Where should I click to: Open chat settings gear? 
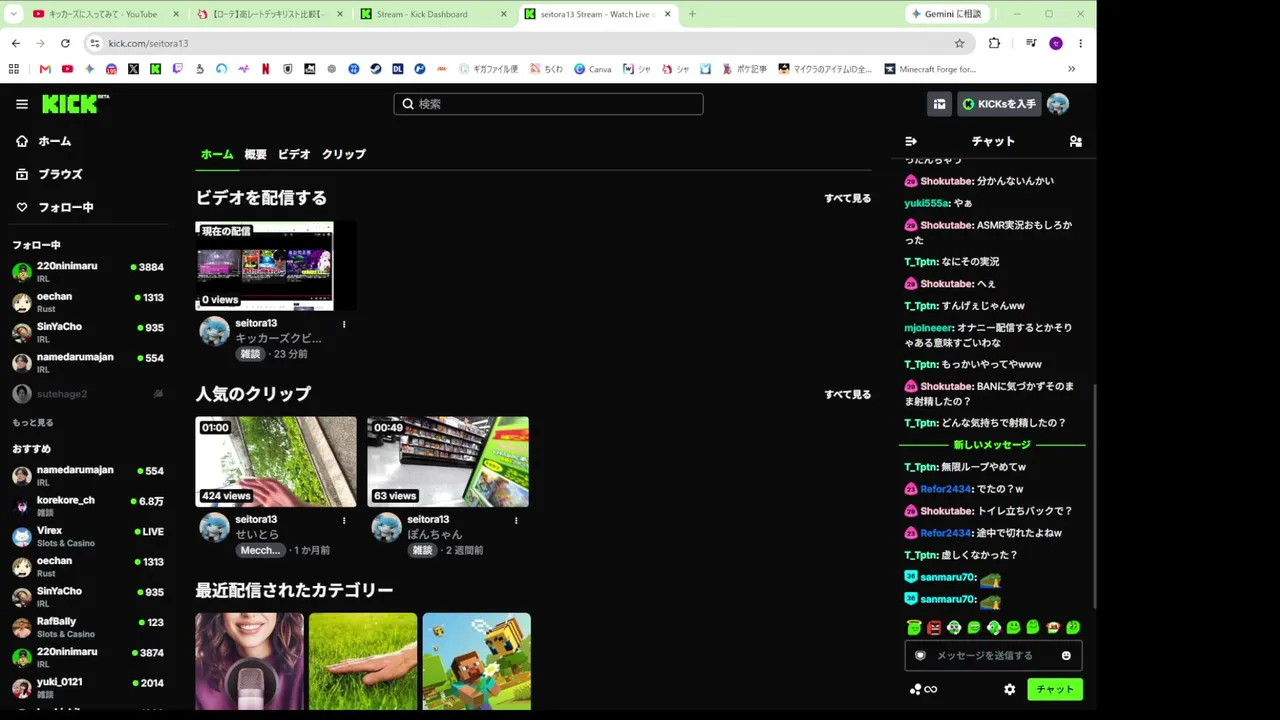coord(1010,689)
